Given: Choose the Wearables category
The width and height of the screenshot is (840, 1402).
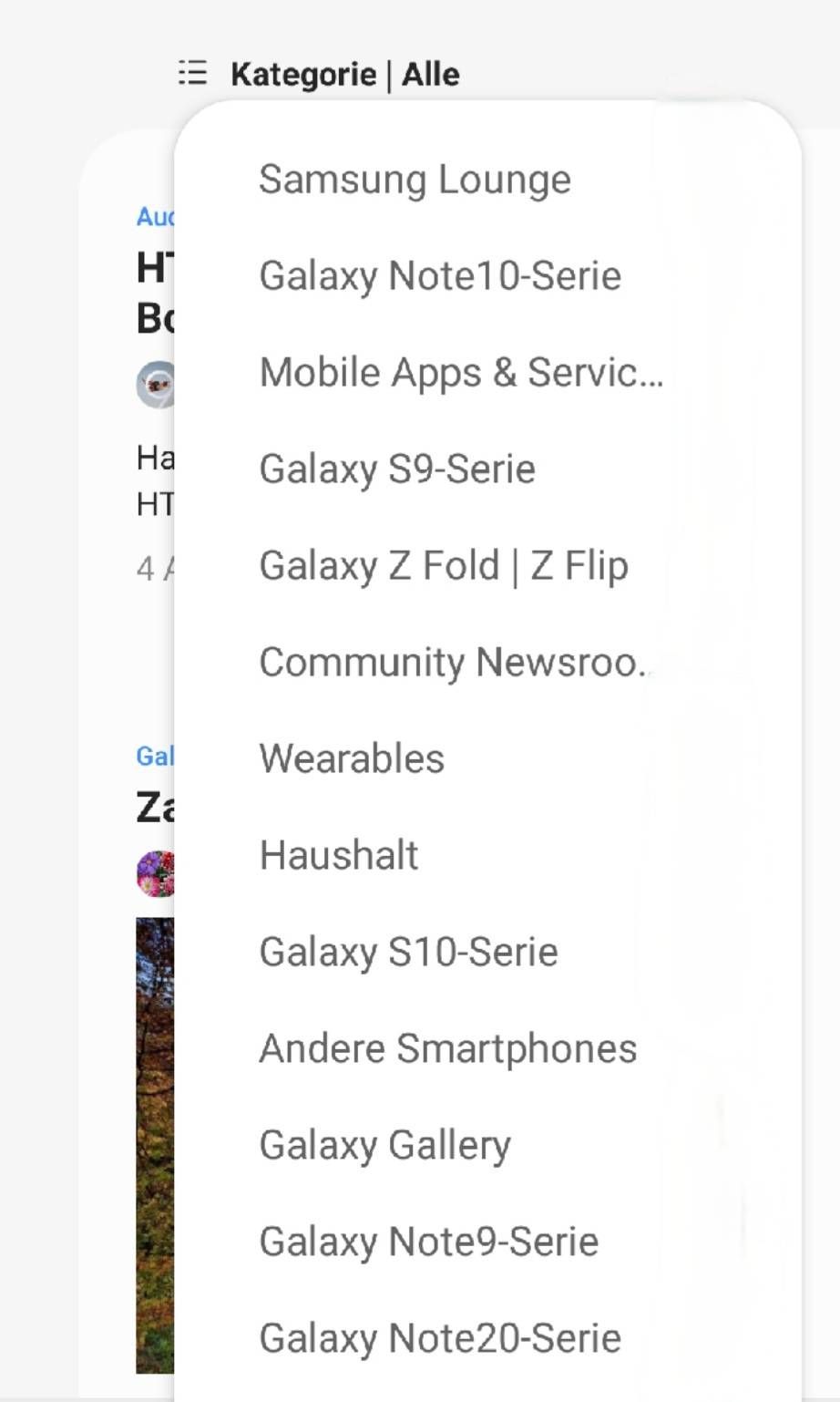Looking at the screenshot, I should click(x=352, y=759).
